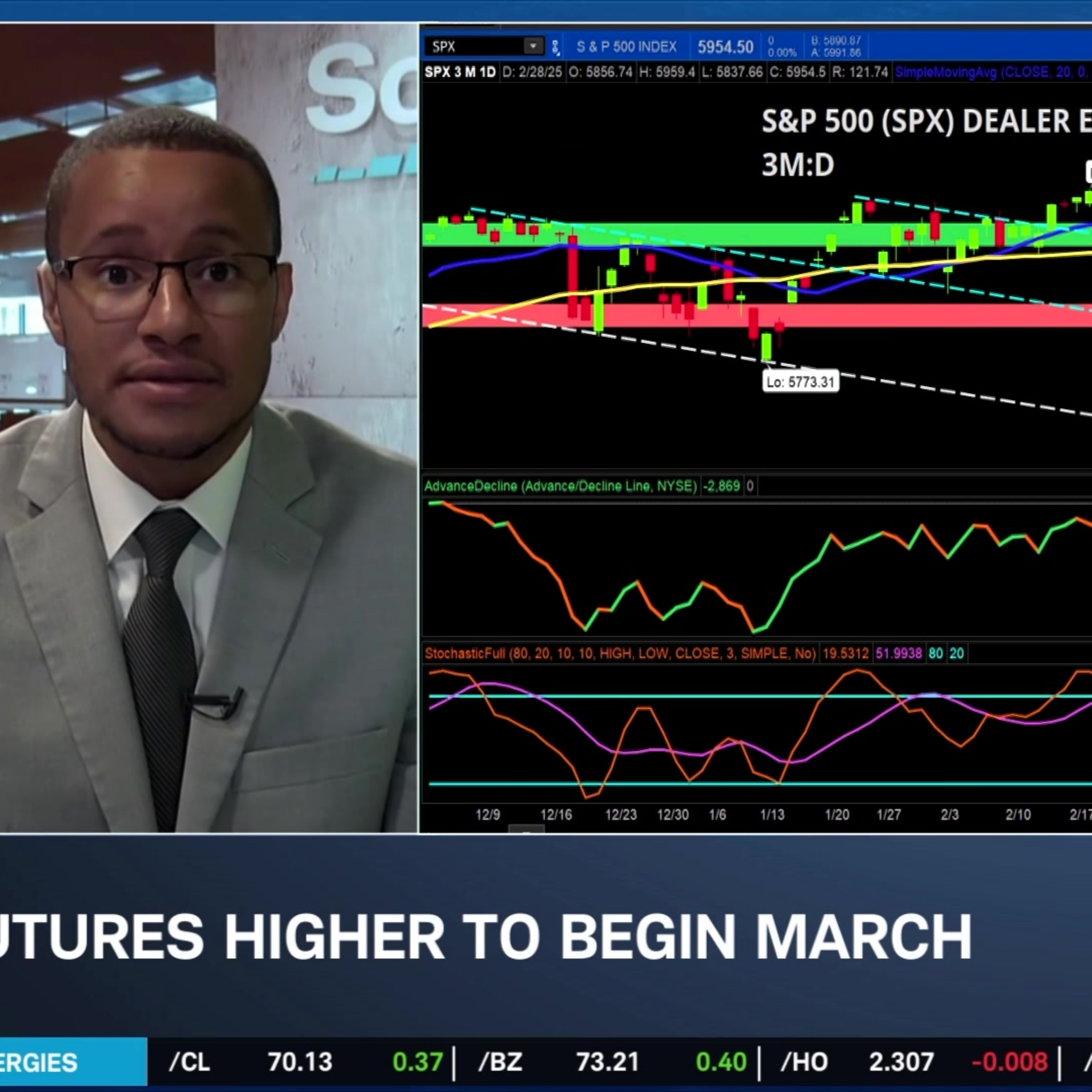Click the 'S & P 500 INDEX' description
Screen dimensions: 1092x1092
[x=626, y=47]
